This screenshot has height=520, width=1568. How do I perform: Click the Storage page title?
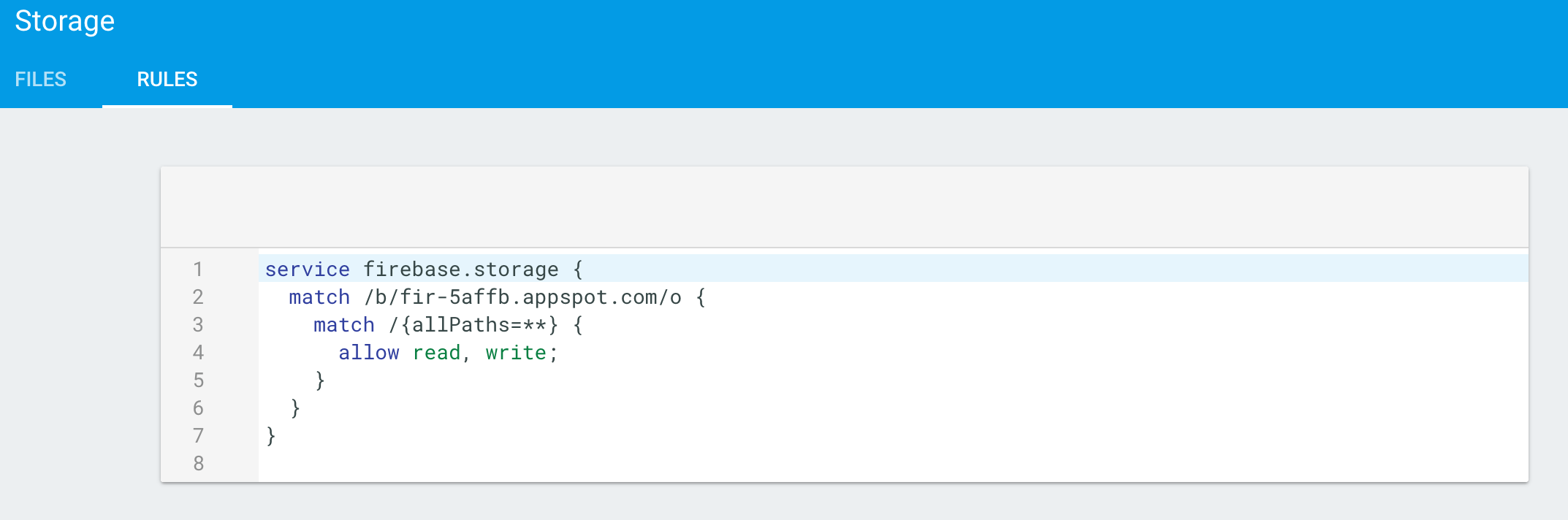(65, 21)
